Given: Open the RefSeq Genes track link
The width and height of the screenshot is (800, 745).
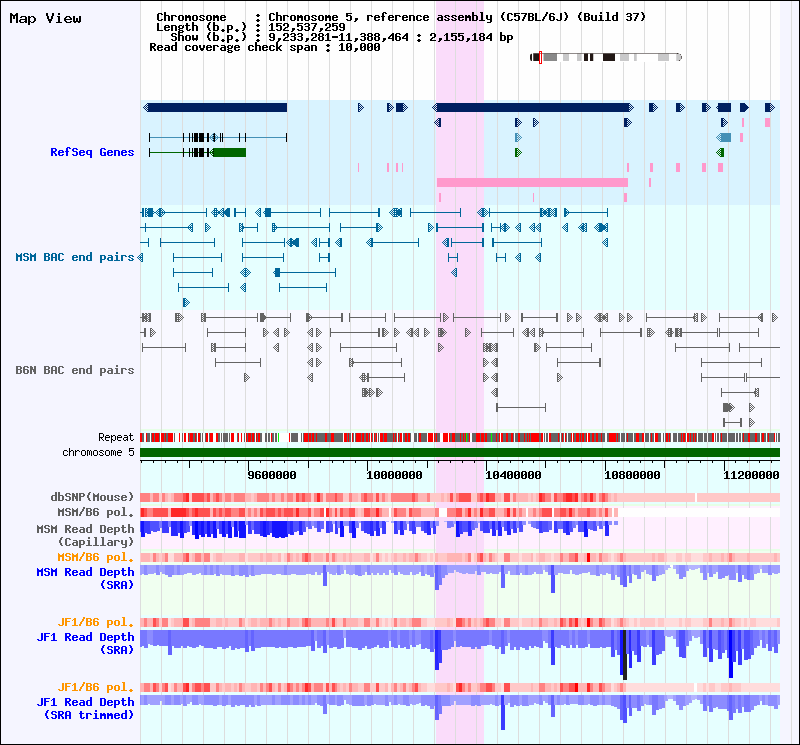Looking at the screenshot, I should [92, 152].
